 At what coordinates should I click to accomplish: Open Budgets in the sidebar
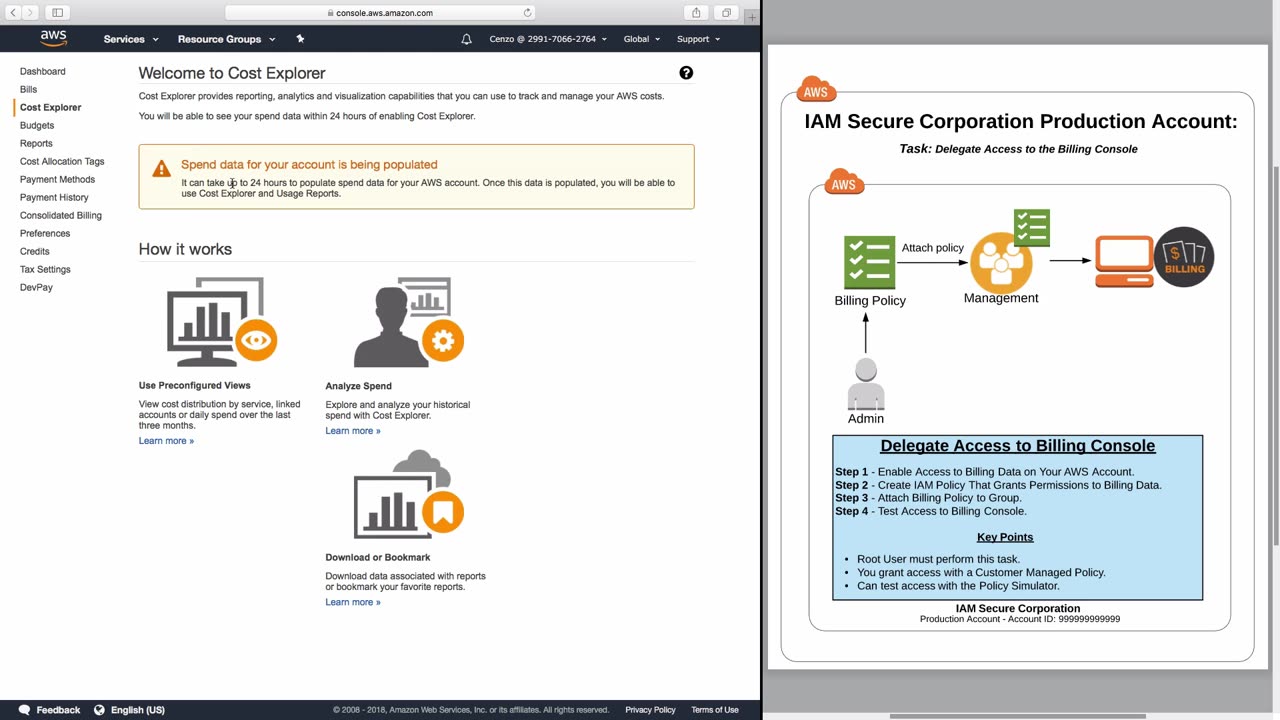37,126
